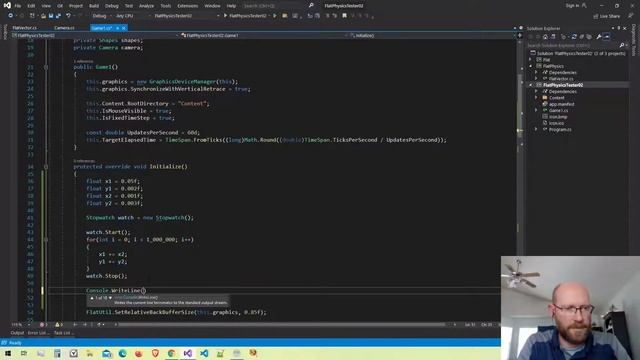Open the Extensions menu
This screenshot has width=640, height=360.
click(187, 6)
